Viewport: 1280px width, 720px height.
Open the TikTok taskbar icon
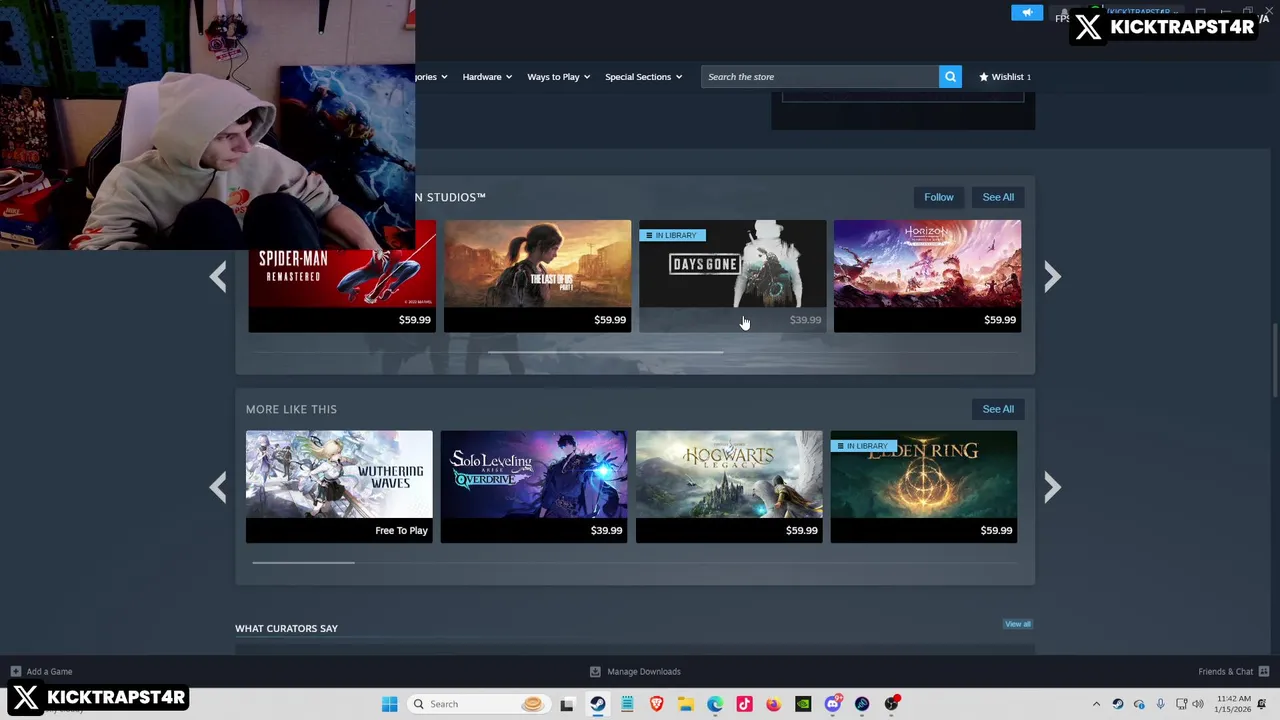[x=744, y=704]
